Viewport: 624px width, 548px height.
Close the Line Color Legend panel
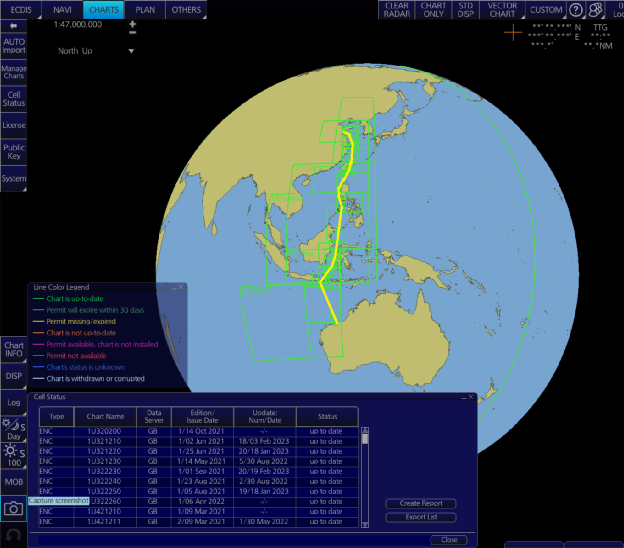(181, 287)
